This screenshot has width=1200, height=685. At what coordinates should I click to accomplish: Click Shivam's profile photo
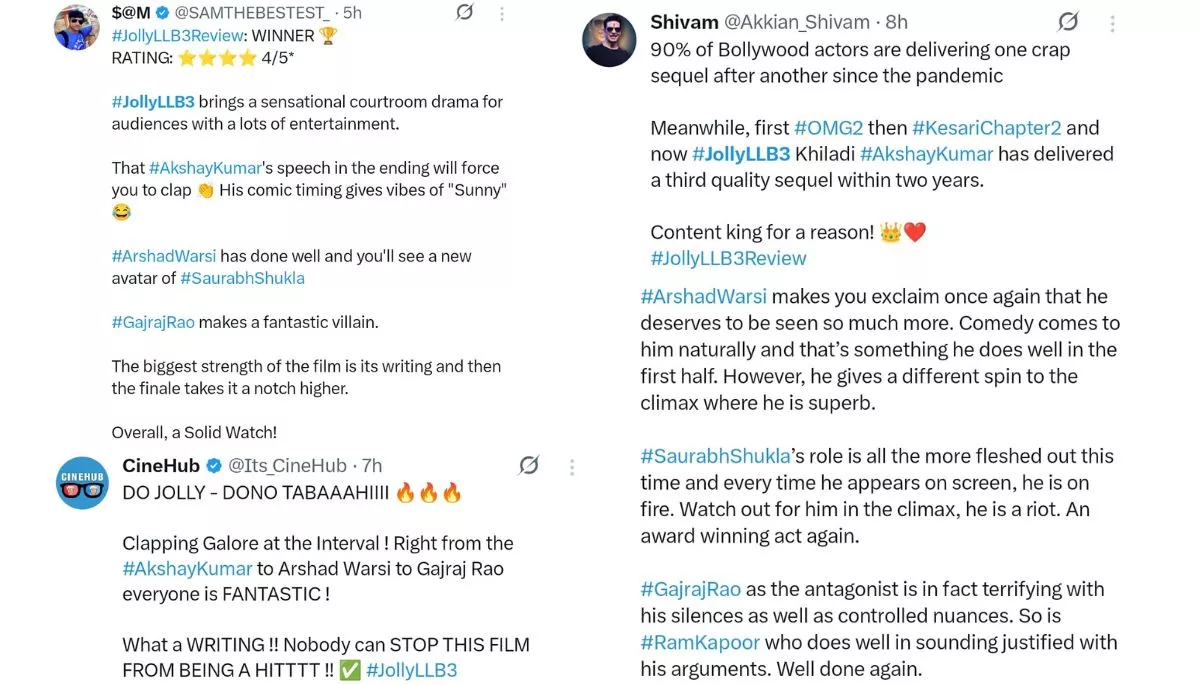click(609, 40)
